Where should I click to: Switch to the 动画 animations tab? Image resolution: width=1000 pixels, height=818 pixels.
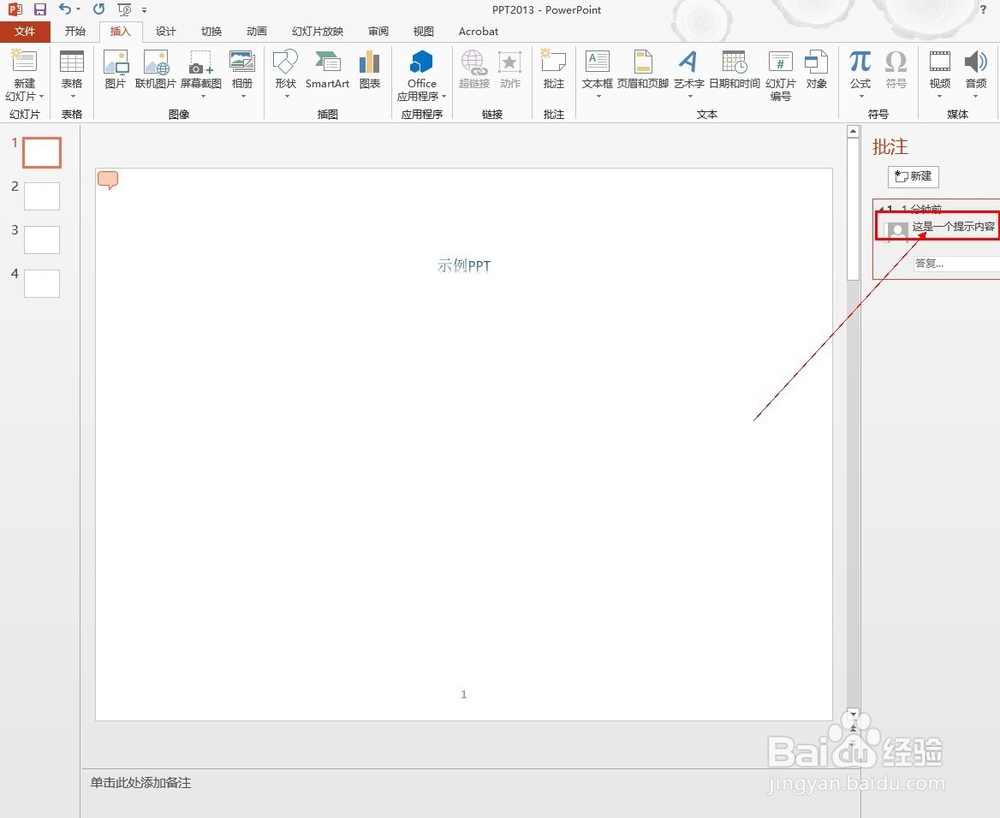click(x=256, y=31)
